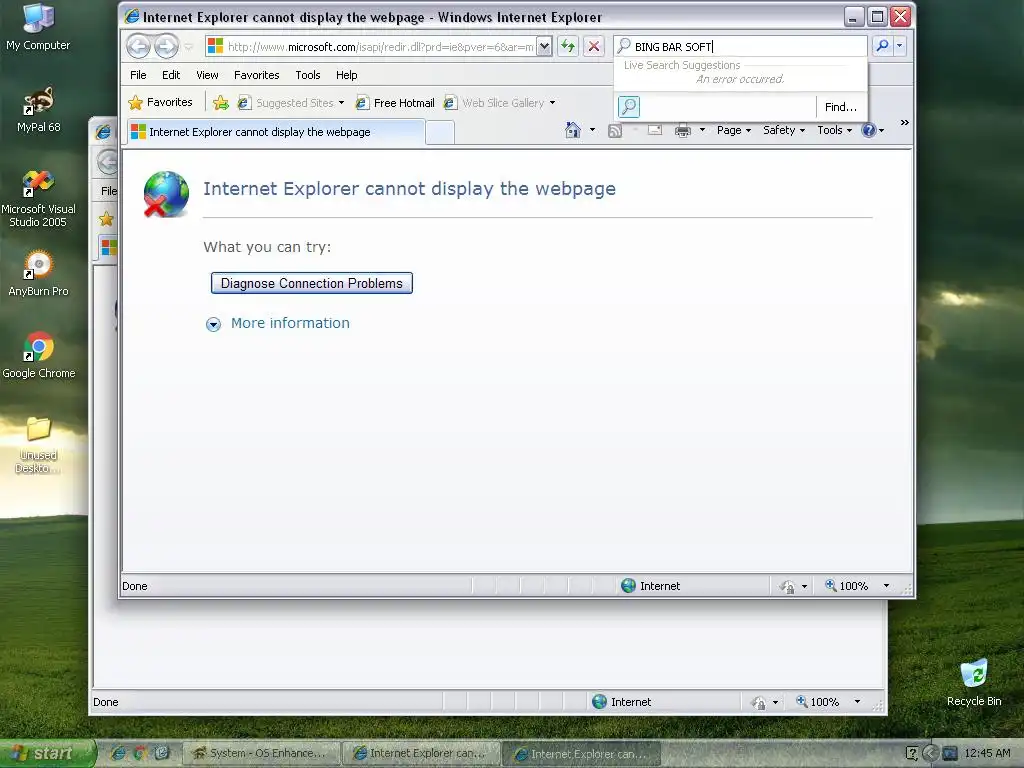Open the Page command bar menu
The width and height of the screenshot is (1024, 768).
click(733, 130)
